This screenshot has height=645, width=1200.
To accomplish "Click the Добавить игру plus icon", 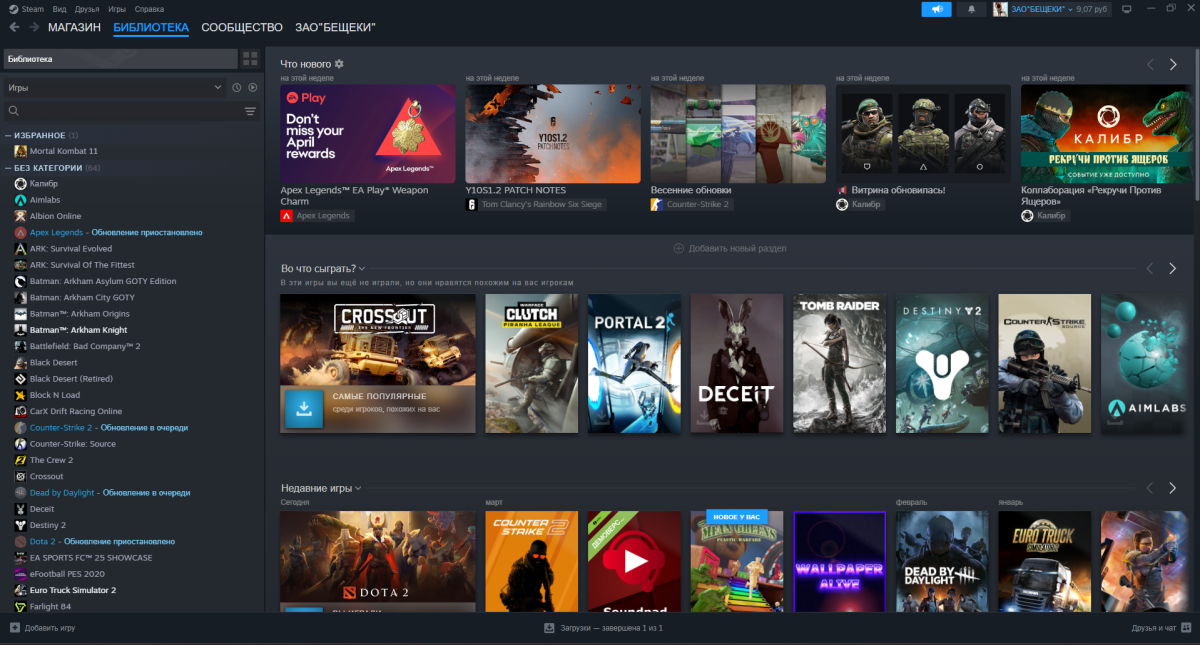I will [14, 628].
